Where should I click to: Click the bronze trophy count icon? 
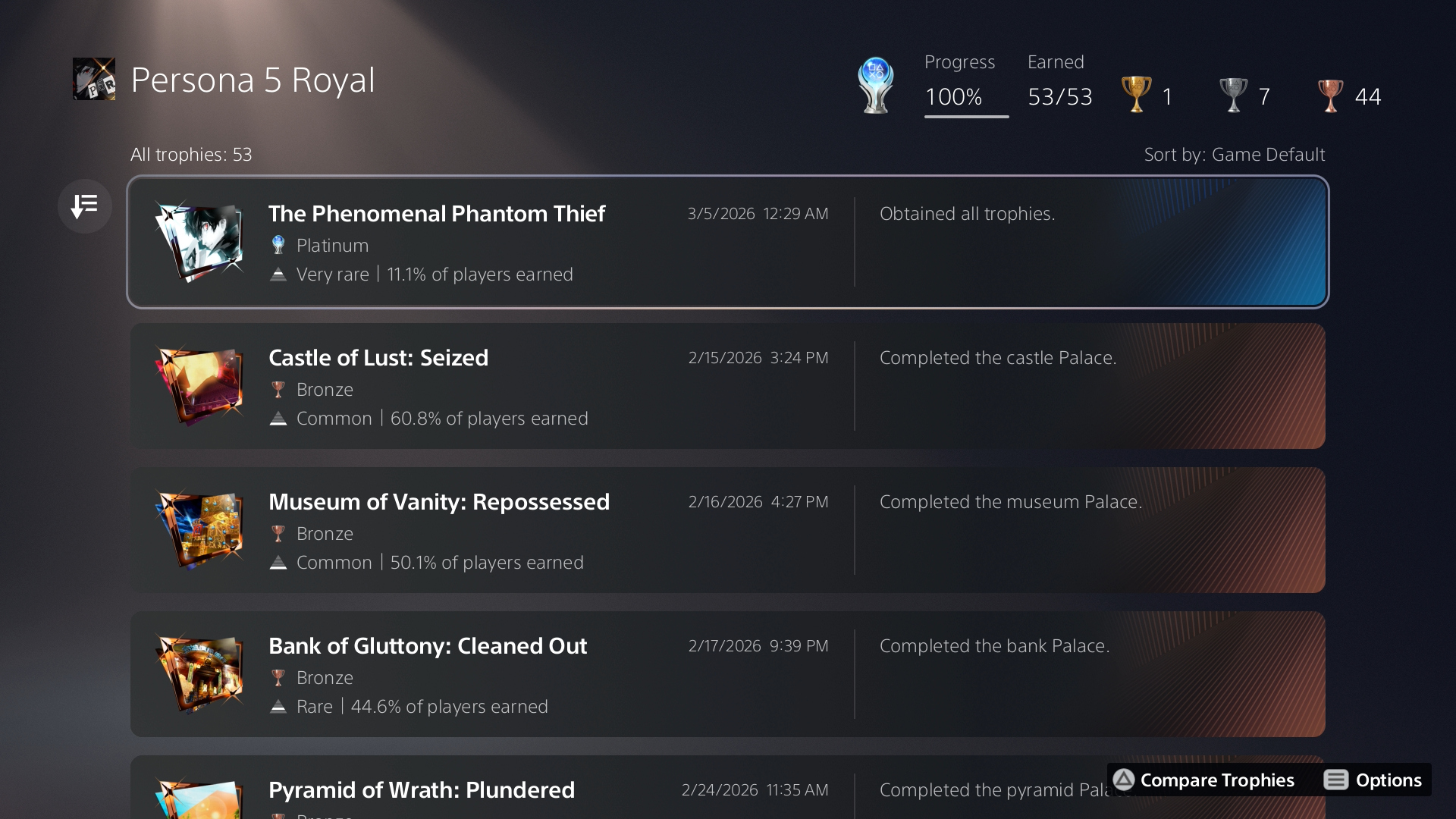coord(1330,96)
